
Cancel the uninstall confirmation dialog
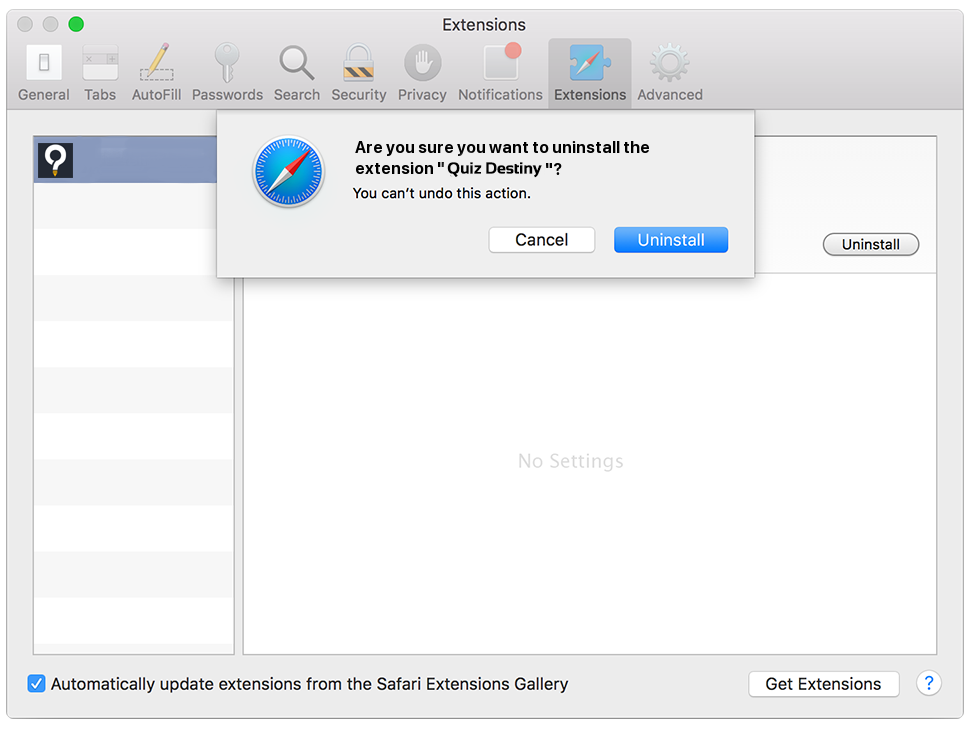coord(541,240)
